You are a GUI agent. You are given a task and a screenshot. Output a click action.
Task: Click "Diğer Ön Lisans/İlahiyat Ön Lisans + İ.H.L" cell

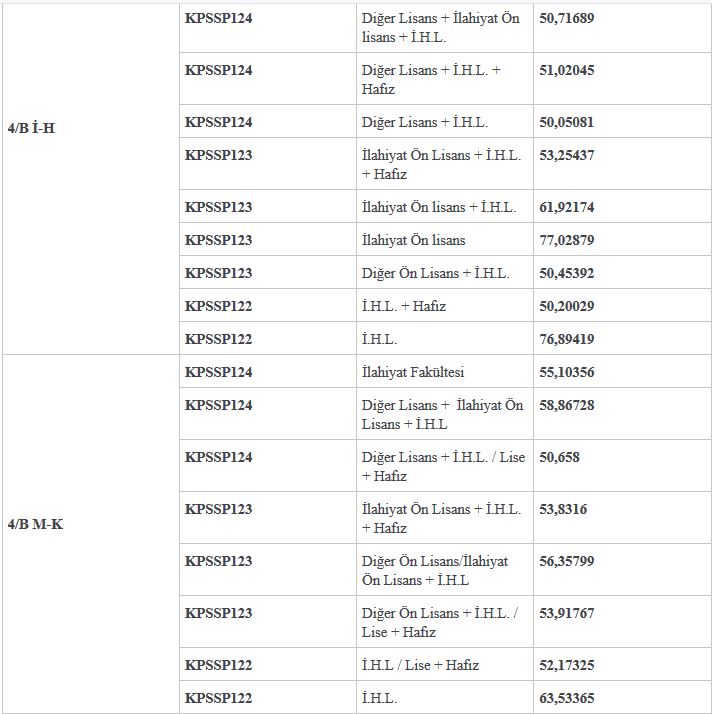tap(435, 570)
